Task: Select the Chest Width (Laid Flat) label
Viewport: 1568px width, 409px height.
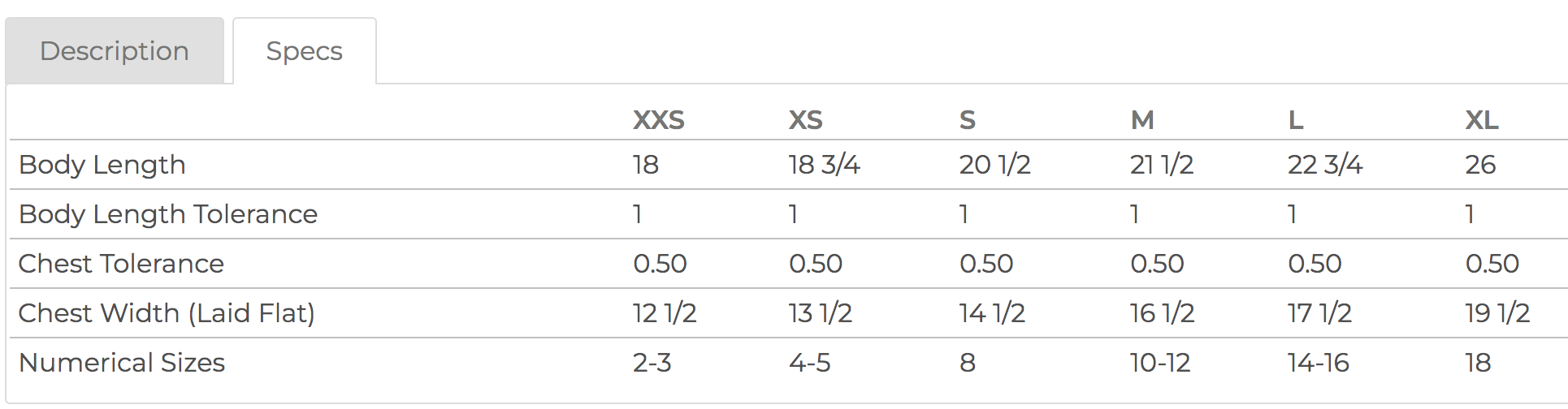Action: point(167,313)
